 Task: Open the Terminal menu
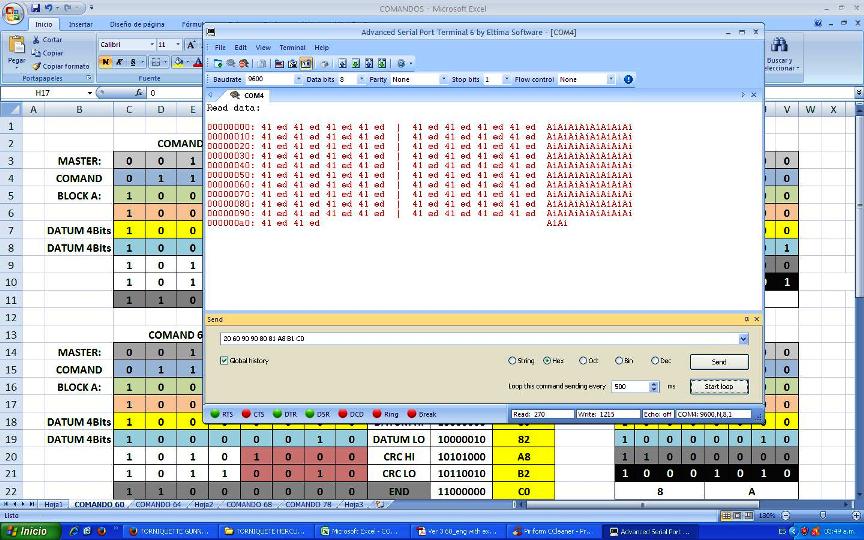(292, 47)
